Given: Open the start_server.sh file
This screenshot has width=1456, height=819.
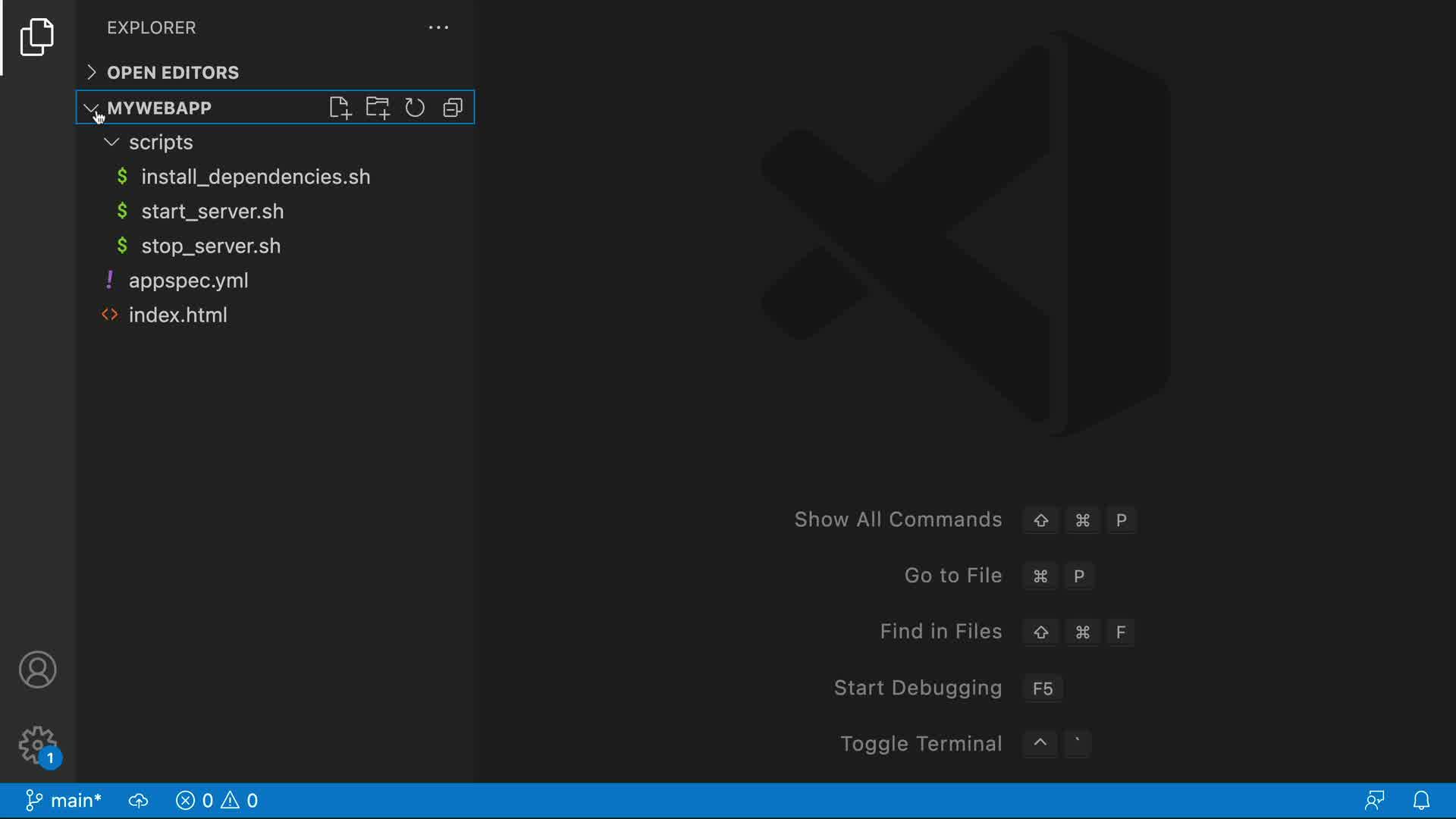Looking at the screenshot, I should pos(212,212).
